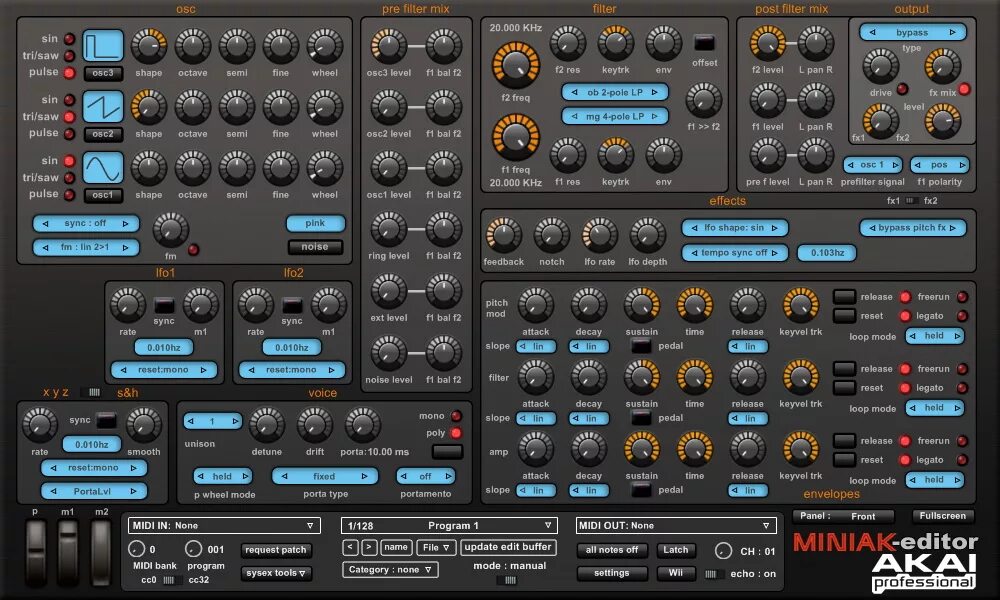
Task: Open the Program 1 preset dropdown
Action: [449, 525]
